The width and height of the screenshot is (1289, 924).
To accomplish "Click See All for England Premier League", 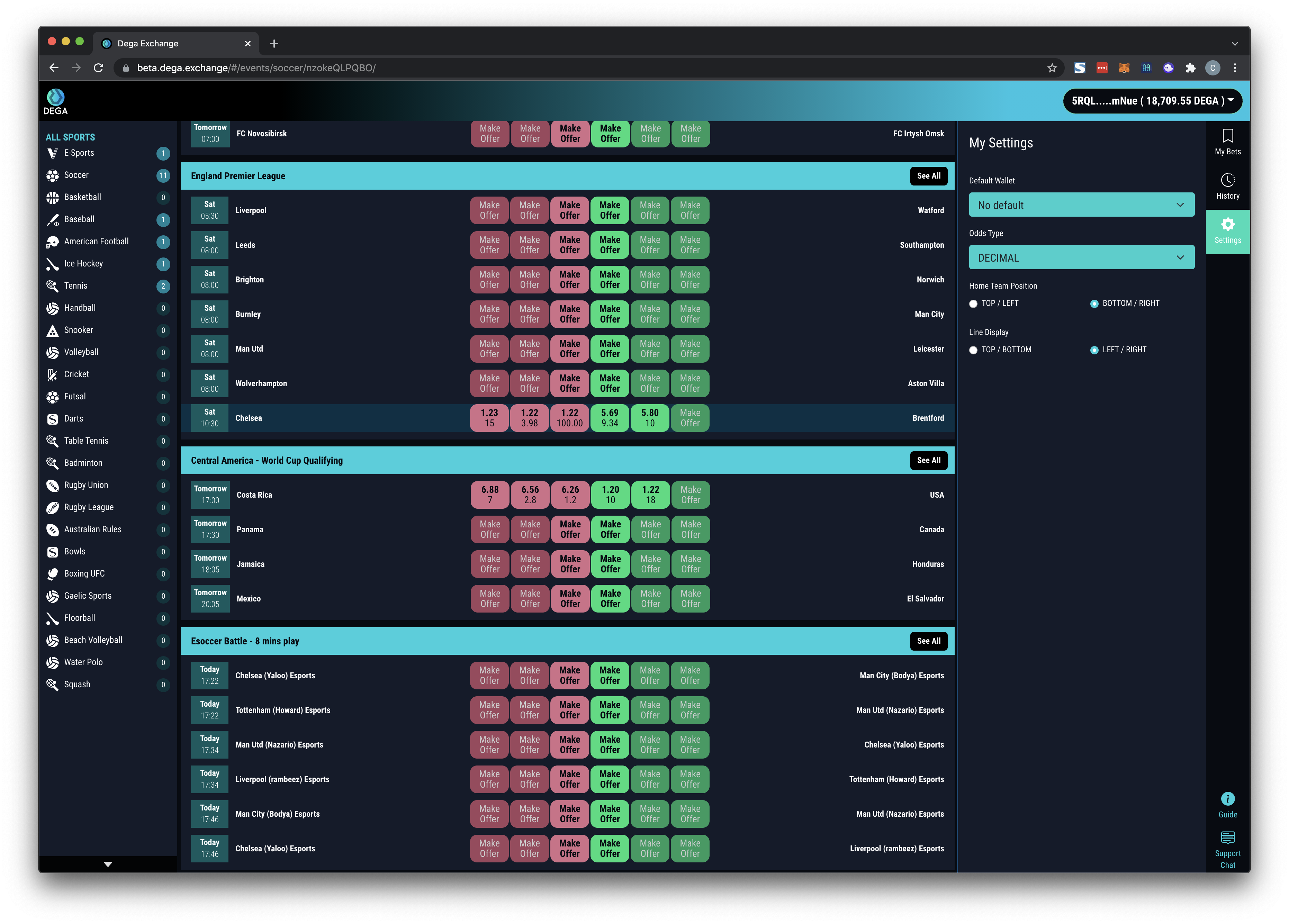I will point(928,176).
